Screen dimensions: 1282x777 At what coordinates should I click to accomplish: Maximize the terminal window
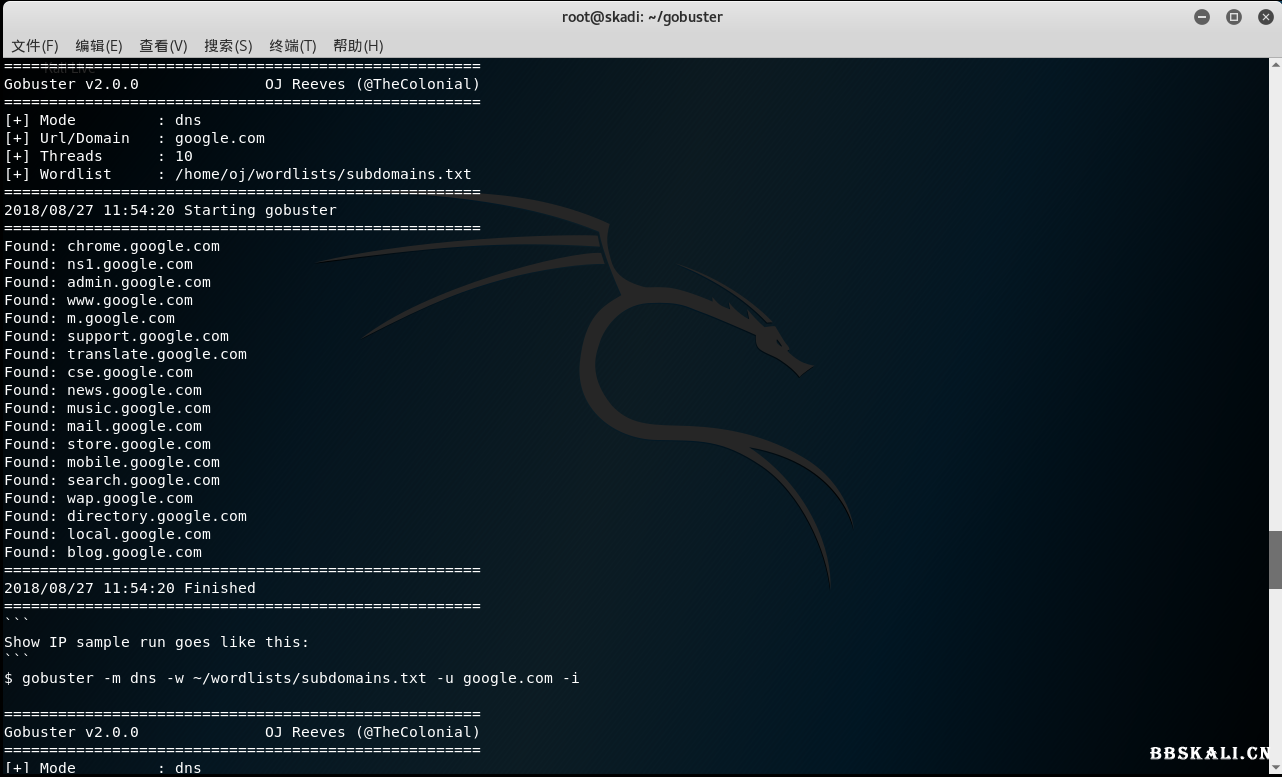(x=1234, y=17)
